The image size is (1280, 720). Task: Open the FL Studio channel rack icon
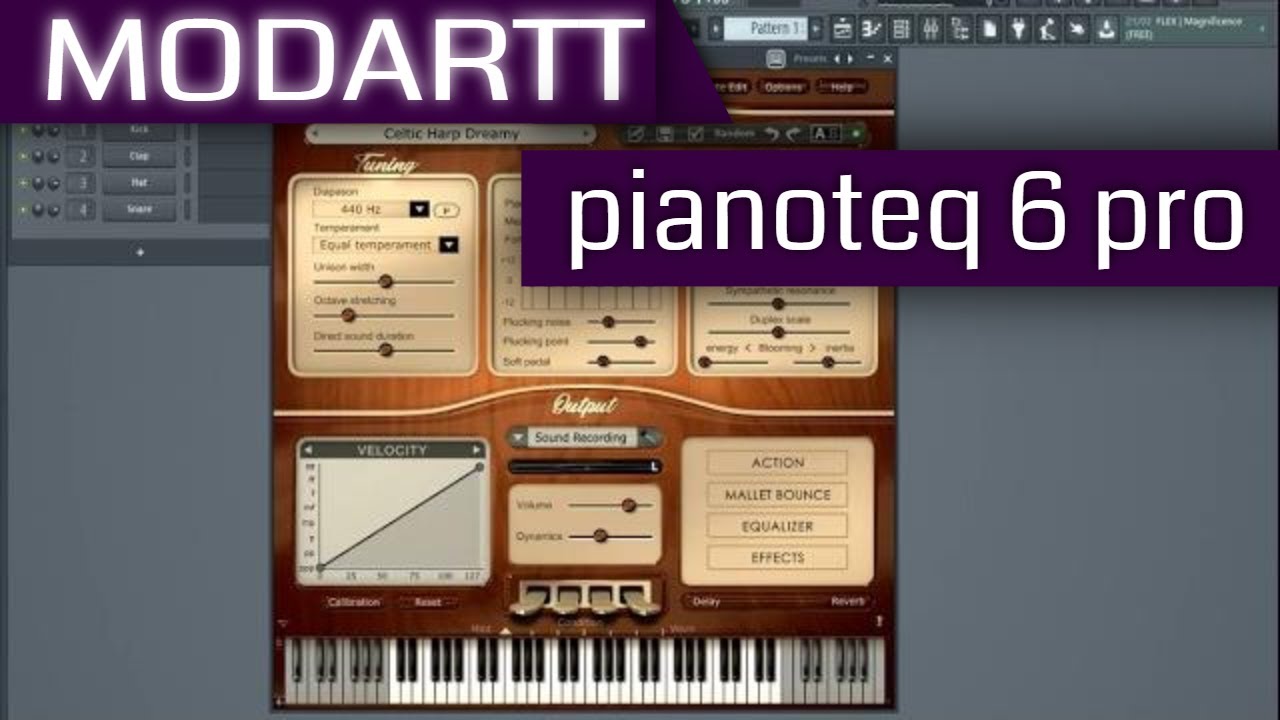coord(900,29)
